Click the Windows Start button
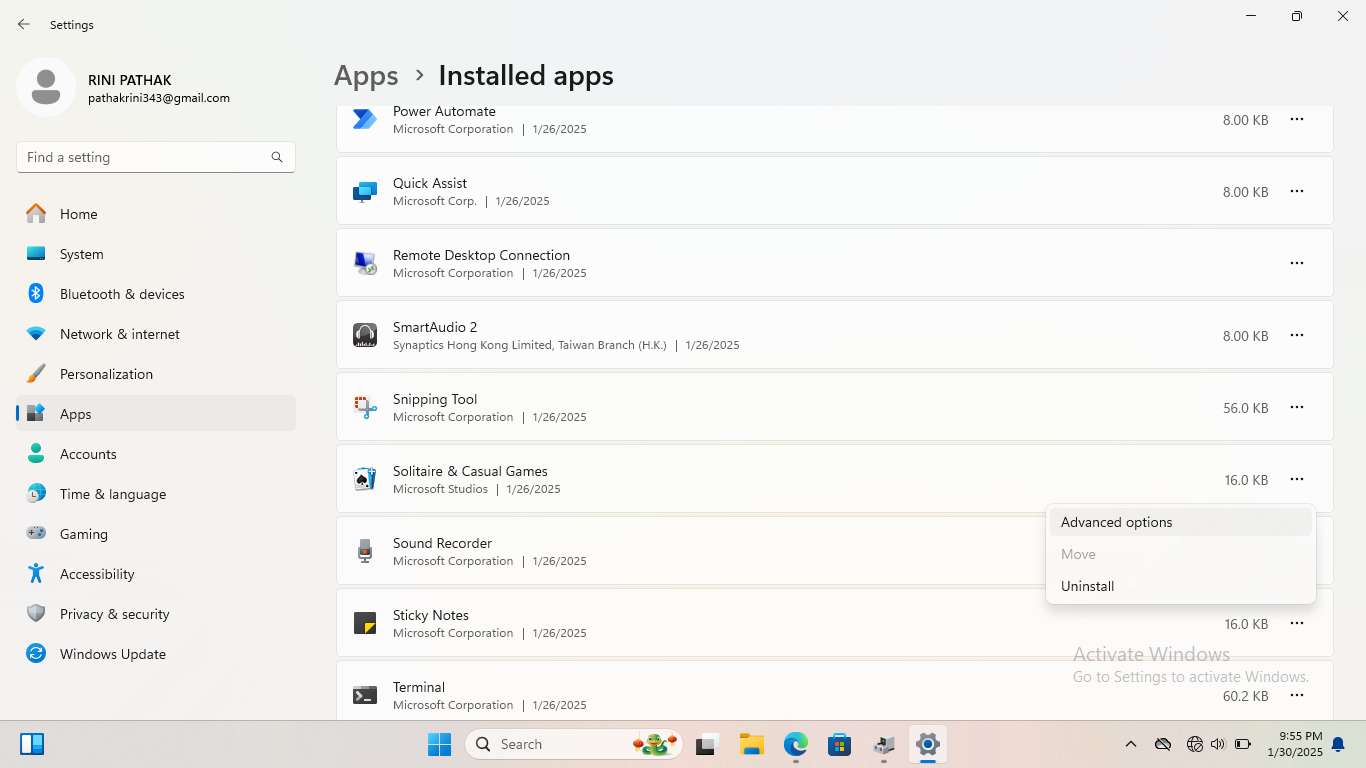The height and width of the screenshot is (768, 1366). coord(439,744)
